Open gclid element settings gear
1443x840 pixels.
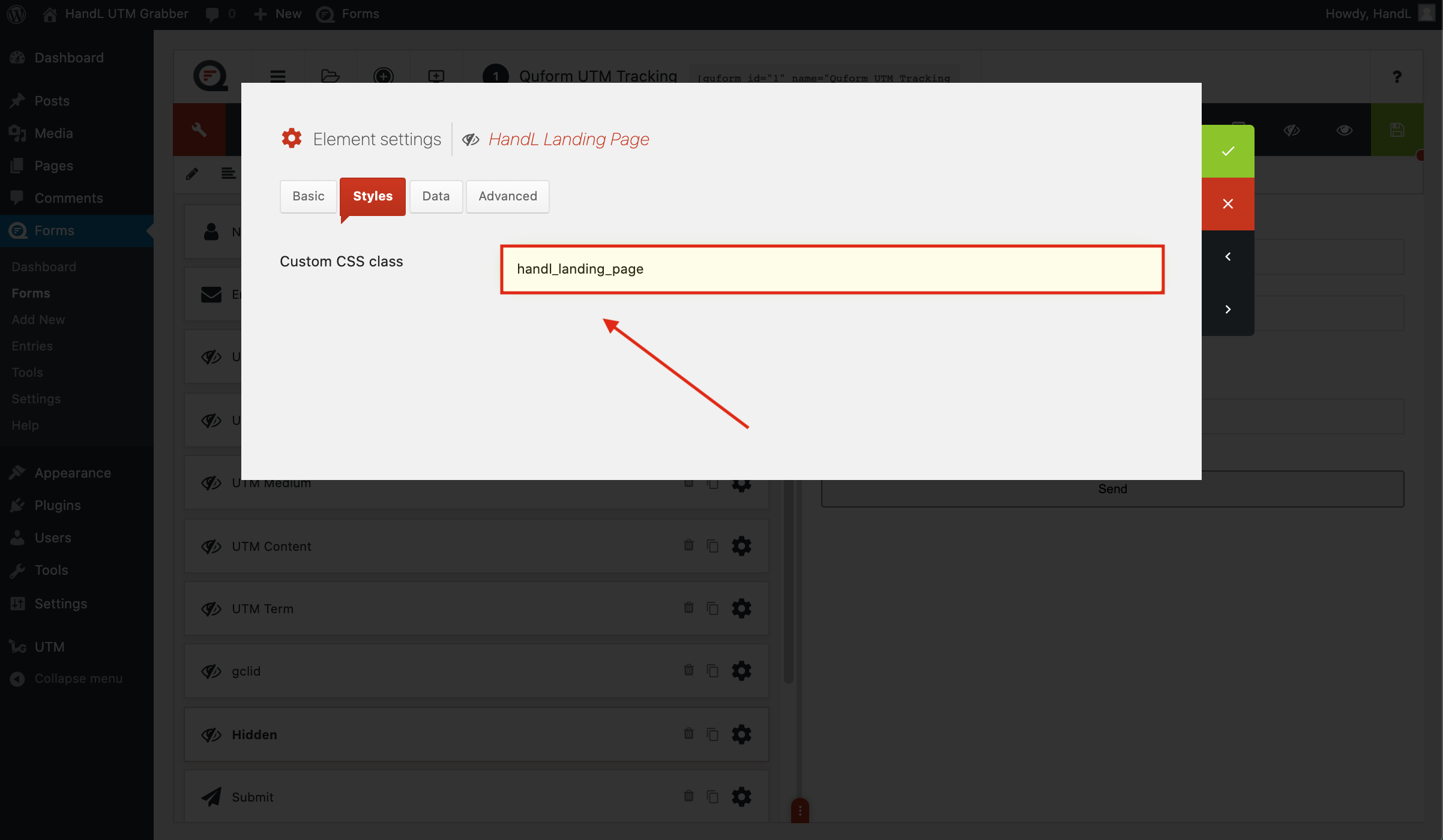point(741,671)
